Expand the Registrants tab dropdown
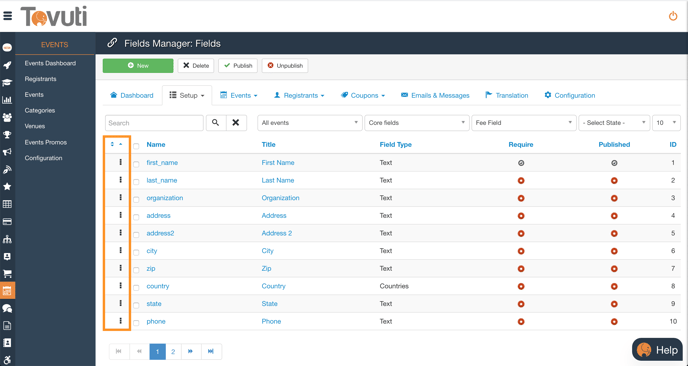688x366 pixels. [299, 95]
